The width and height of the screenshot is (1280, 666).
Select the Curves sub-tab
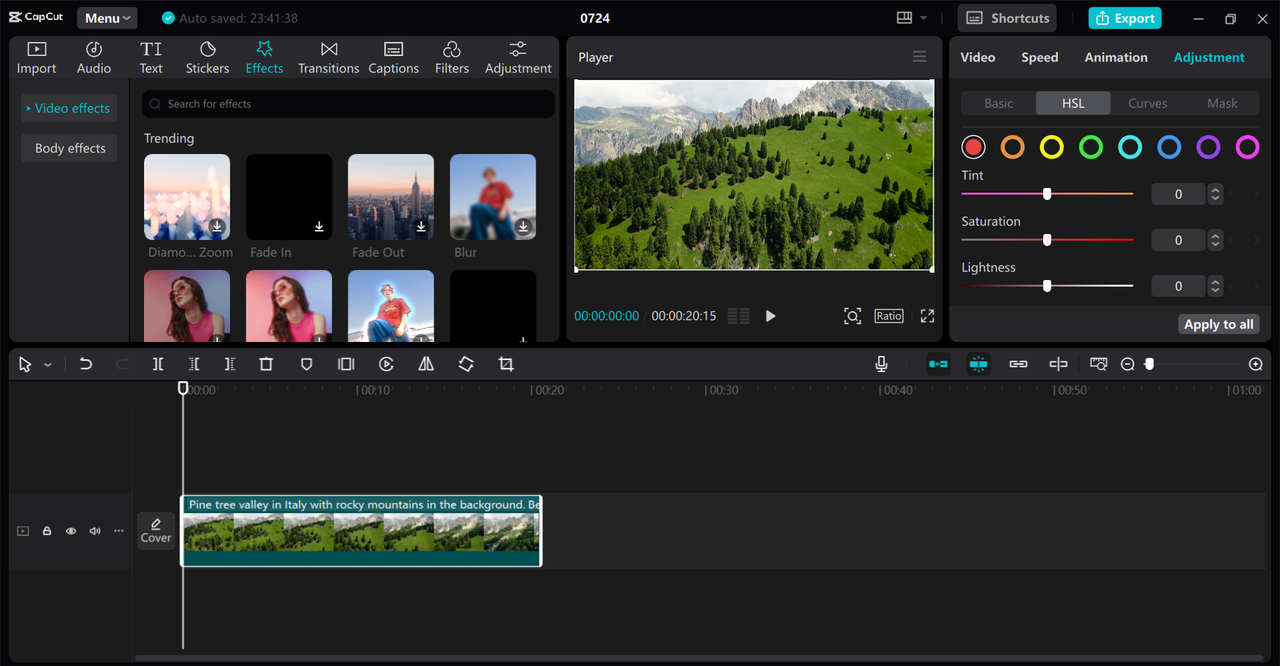click(1147, 103)
